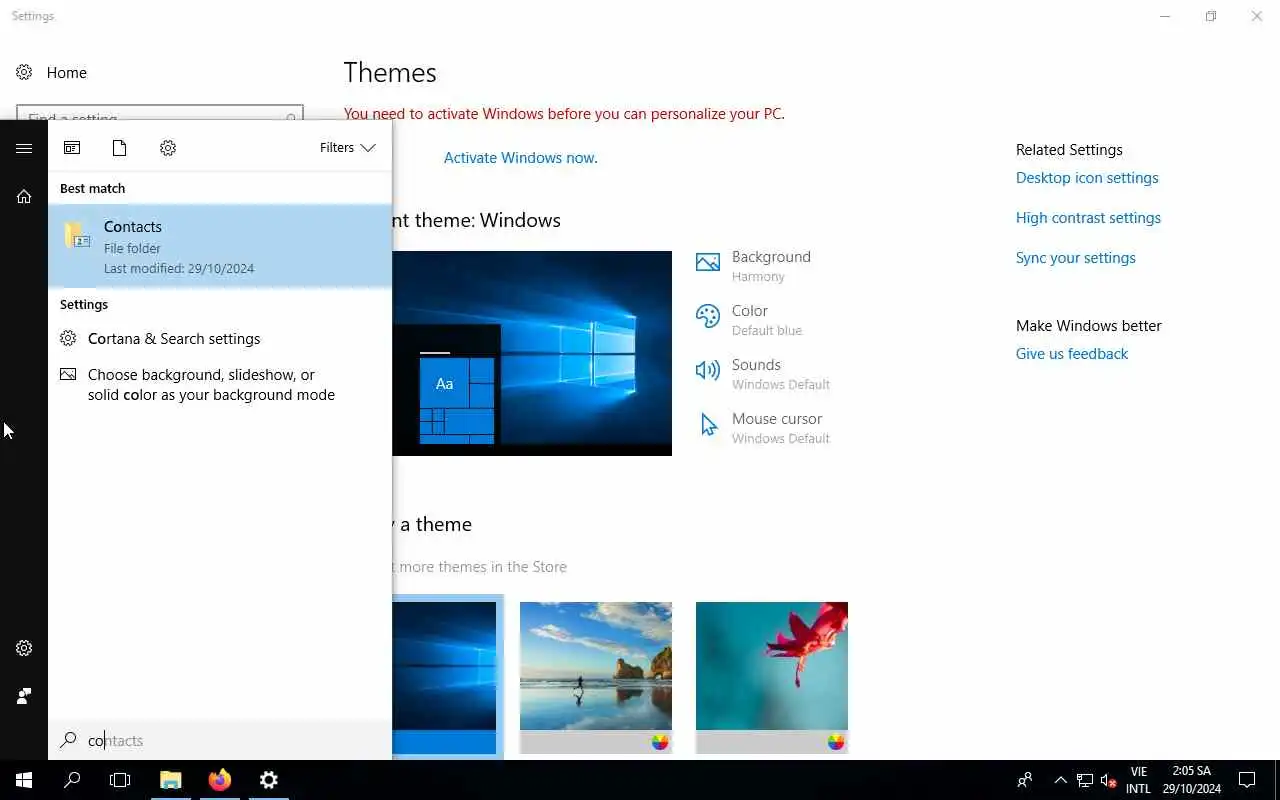
Task: Open the Action Center notifications icon
Action: 1247,780
